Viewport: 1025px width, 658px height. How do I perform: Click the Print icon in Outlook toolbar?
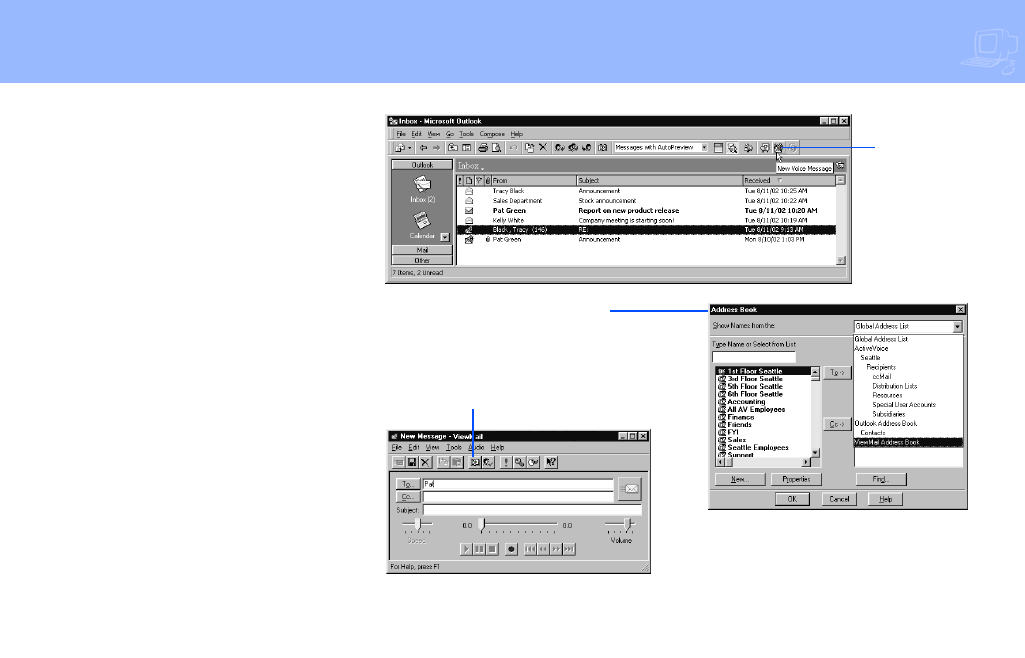[482, 148]
